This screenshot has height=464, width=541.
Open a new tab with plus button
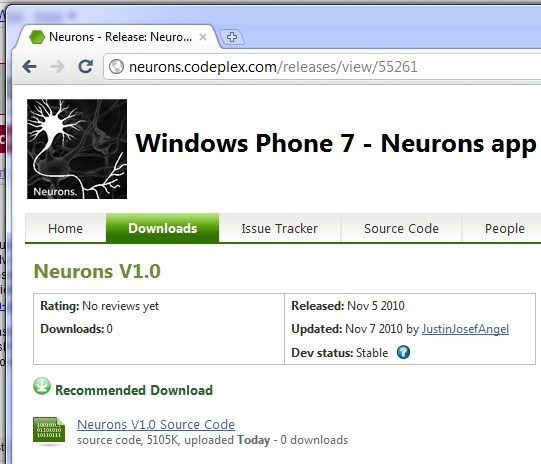(x=232, y=37)
